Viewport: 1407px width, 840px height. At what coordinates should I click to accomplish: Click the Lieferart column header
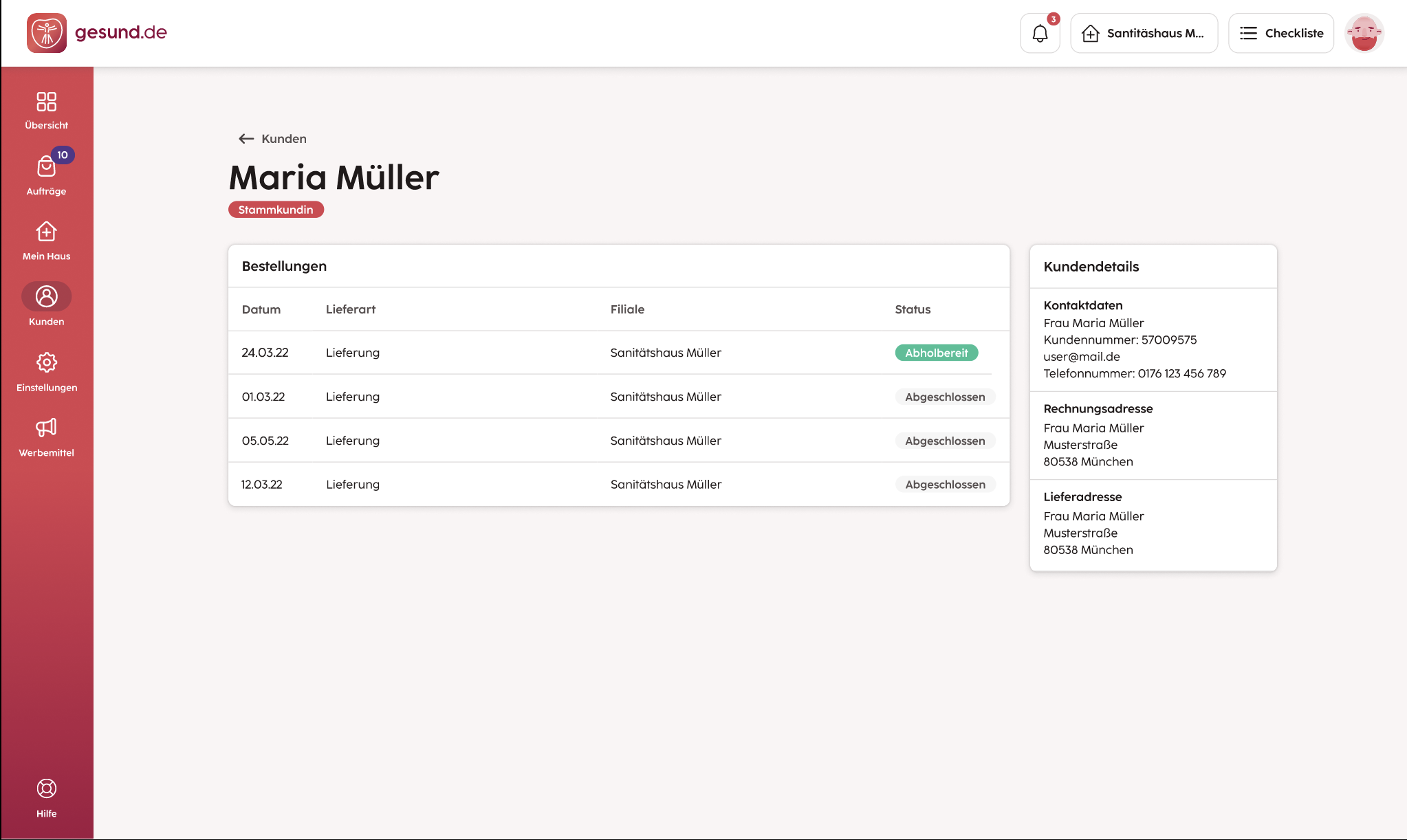(x=351, y=309)
